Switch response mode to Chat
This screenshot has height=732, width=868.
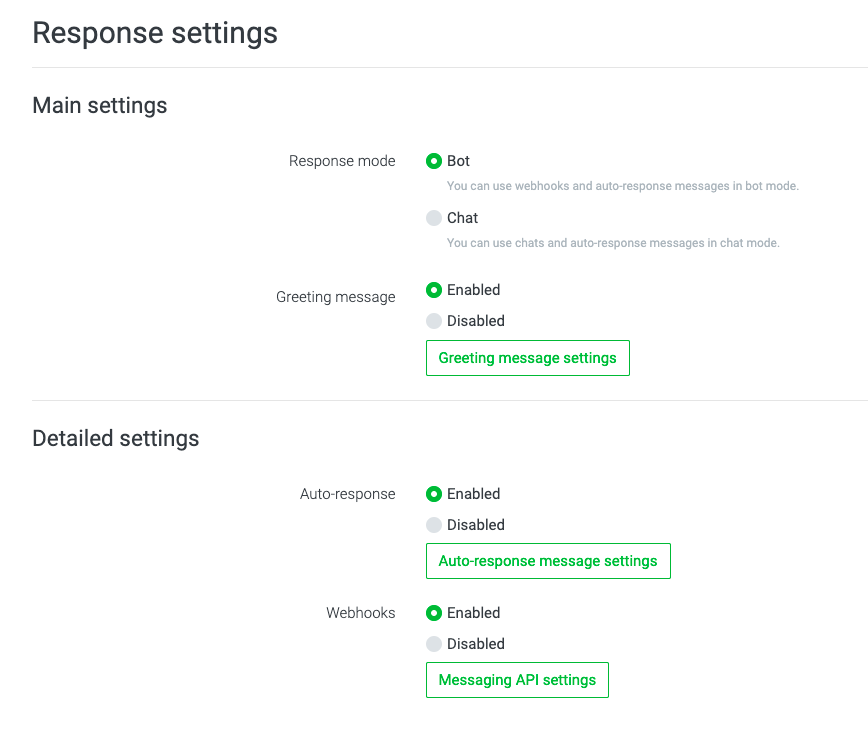pos(434,218)
